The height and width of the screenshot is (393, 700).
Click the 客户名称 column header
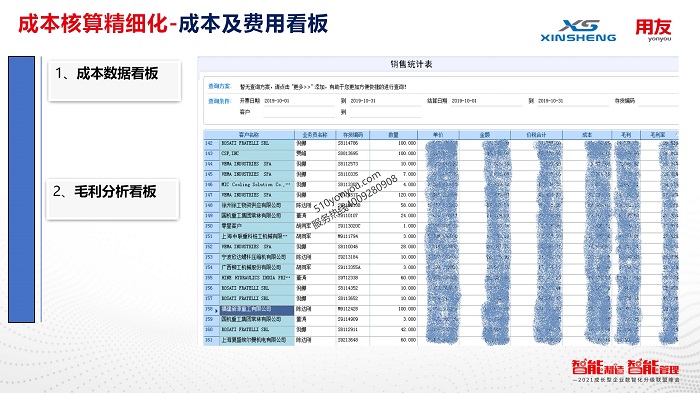tap(249, 134)
